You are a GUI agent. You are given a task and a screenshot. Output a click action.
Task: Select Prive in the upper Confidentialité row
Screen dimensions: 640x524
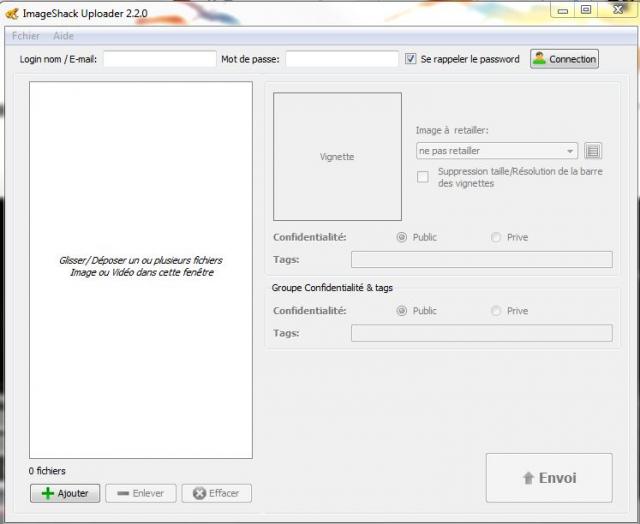coord(496,237)
